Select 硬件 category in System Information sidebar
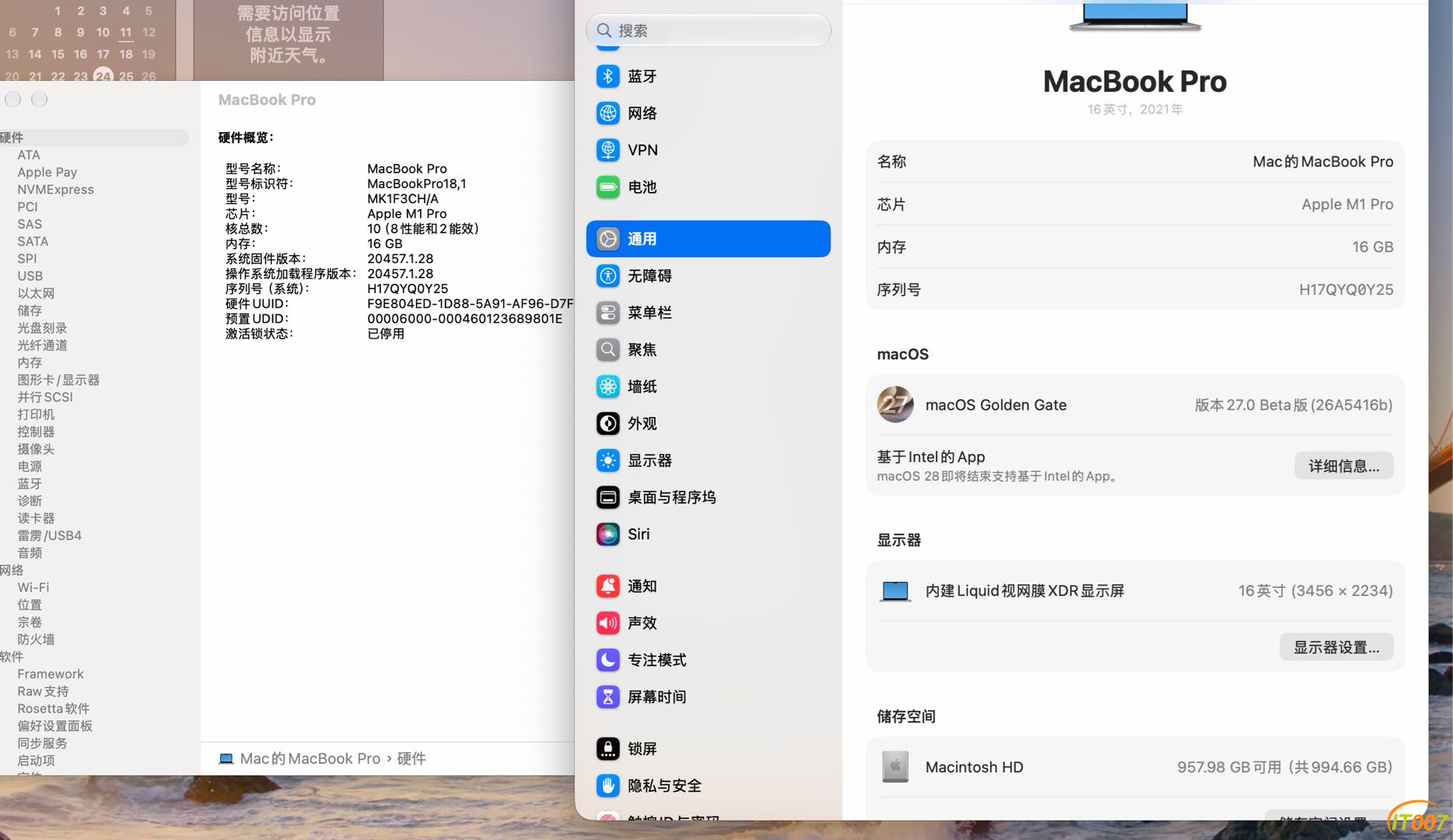Viewport: 1453px width, 840px height. point(93,138)
